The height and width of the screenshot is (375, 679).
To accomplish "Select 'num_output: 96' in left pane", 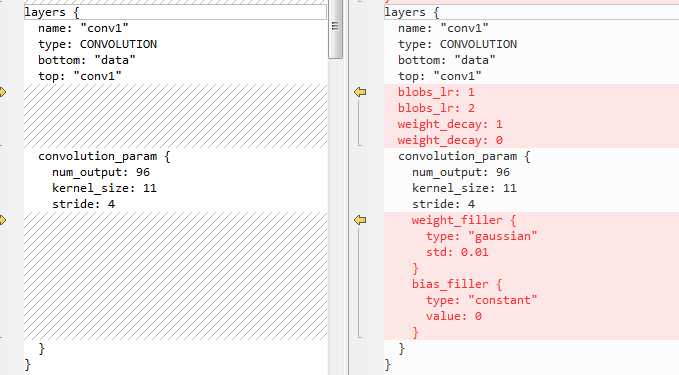I will [101, 172].
